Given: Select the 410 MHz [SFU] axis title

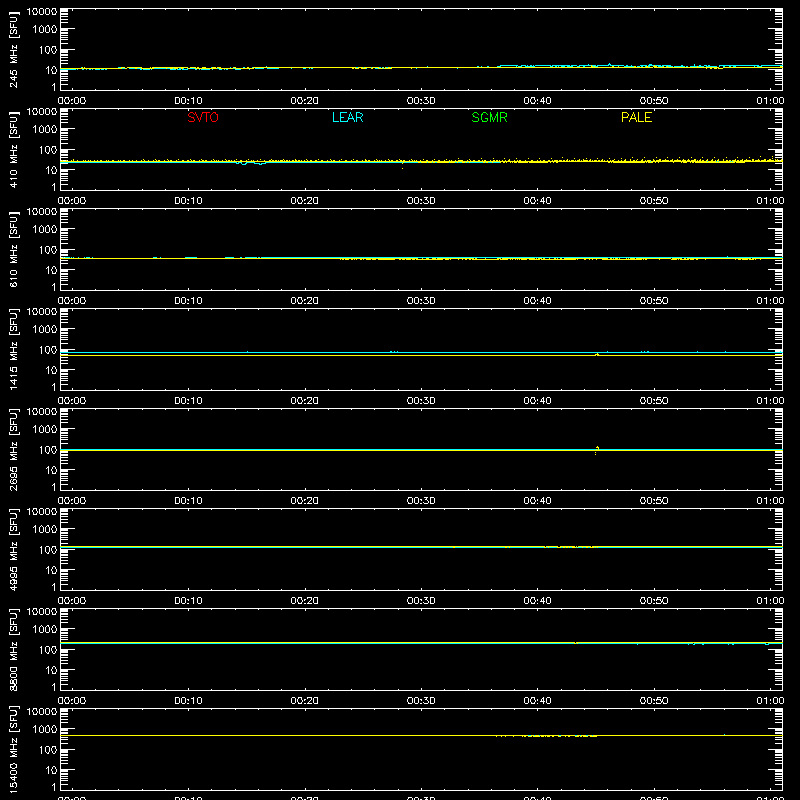Looking at the screenshot, I should (x=13, y=149).
